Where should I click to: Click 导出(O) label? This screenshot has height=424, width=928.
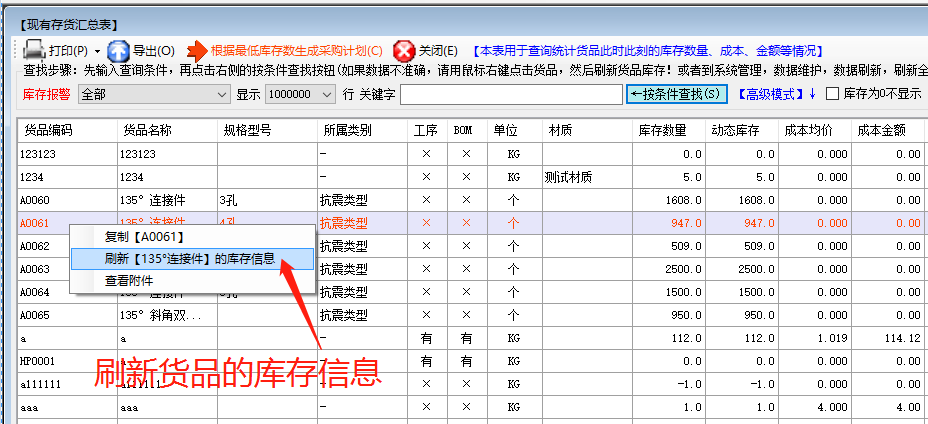[x=153, y=51]
